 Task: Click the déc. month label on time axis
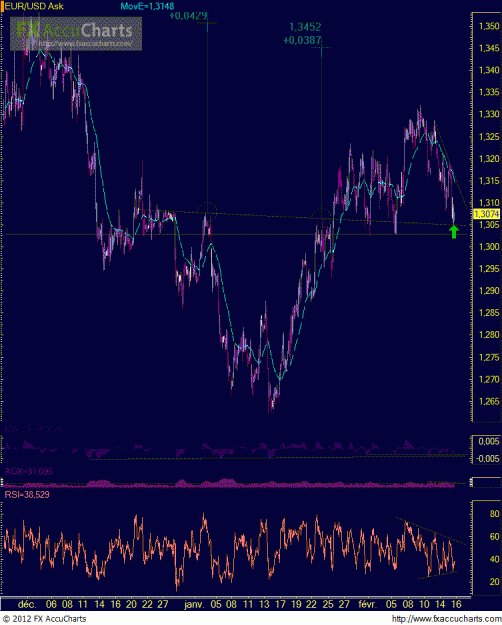click(27, 604)
